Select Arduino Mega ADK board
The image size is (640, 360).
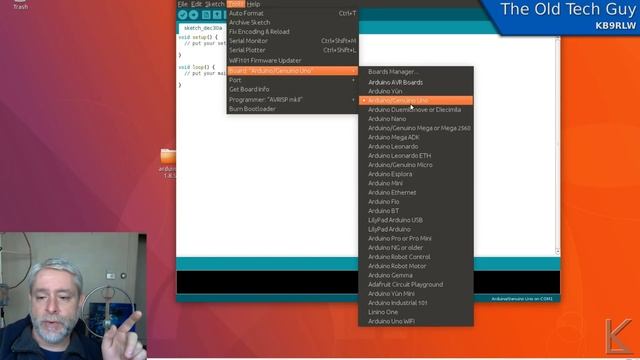click(x=416, y=138)
